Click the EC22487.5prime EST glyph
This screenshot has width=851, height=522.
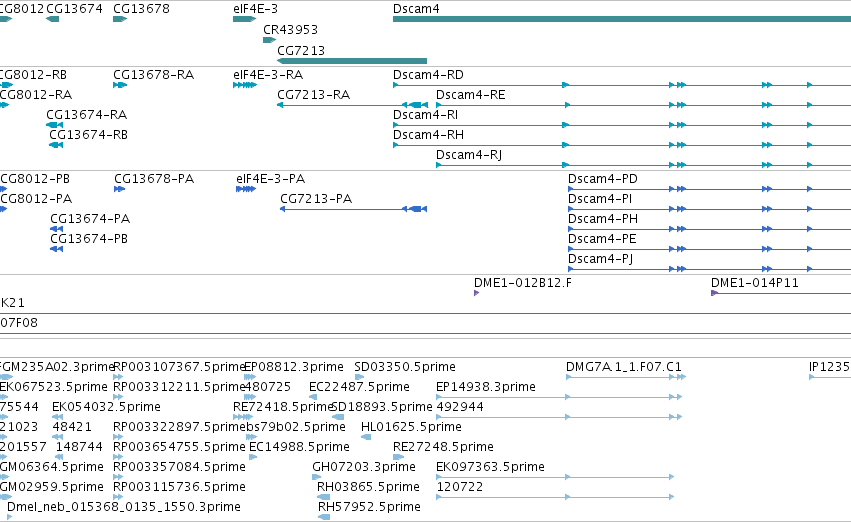click(x=313, y=397)
